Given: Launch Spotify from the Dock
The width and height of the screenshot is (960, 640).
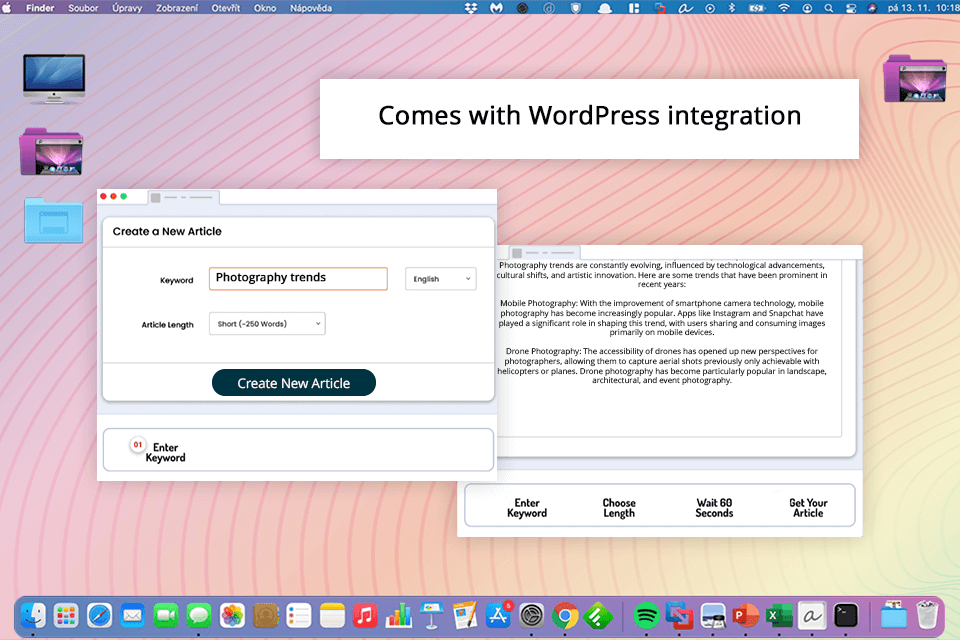Looking at the screenshot, I should pyautogui.click(x=645, y=616).
